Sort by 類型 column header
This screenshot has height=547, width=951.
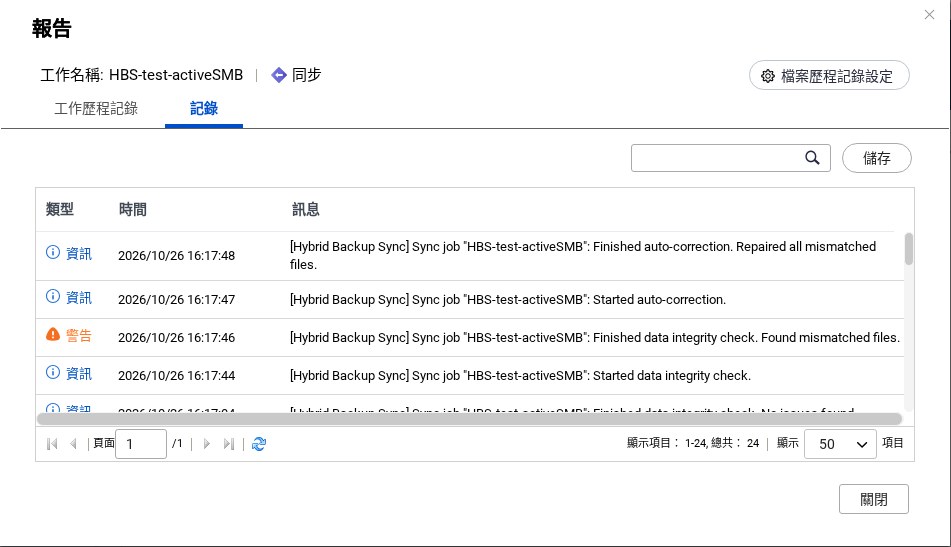[x=59, y=209]
